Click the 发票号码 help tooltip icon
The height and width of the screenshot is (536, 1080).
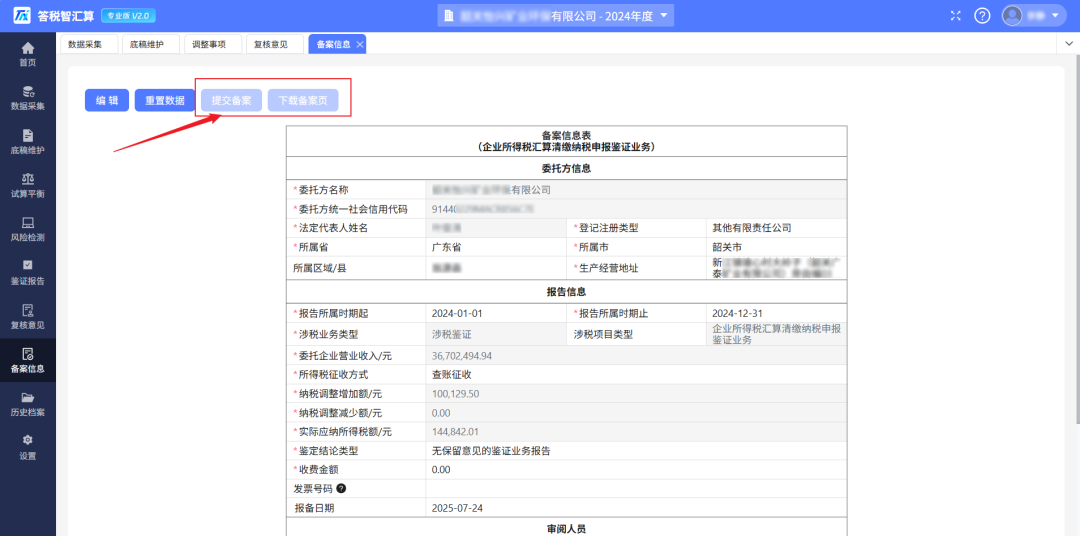point(341,488)
